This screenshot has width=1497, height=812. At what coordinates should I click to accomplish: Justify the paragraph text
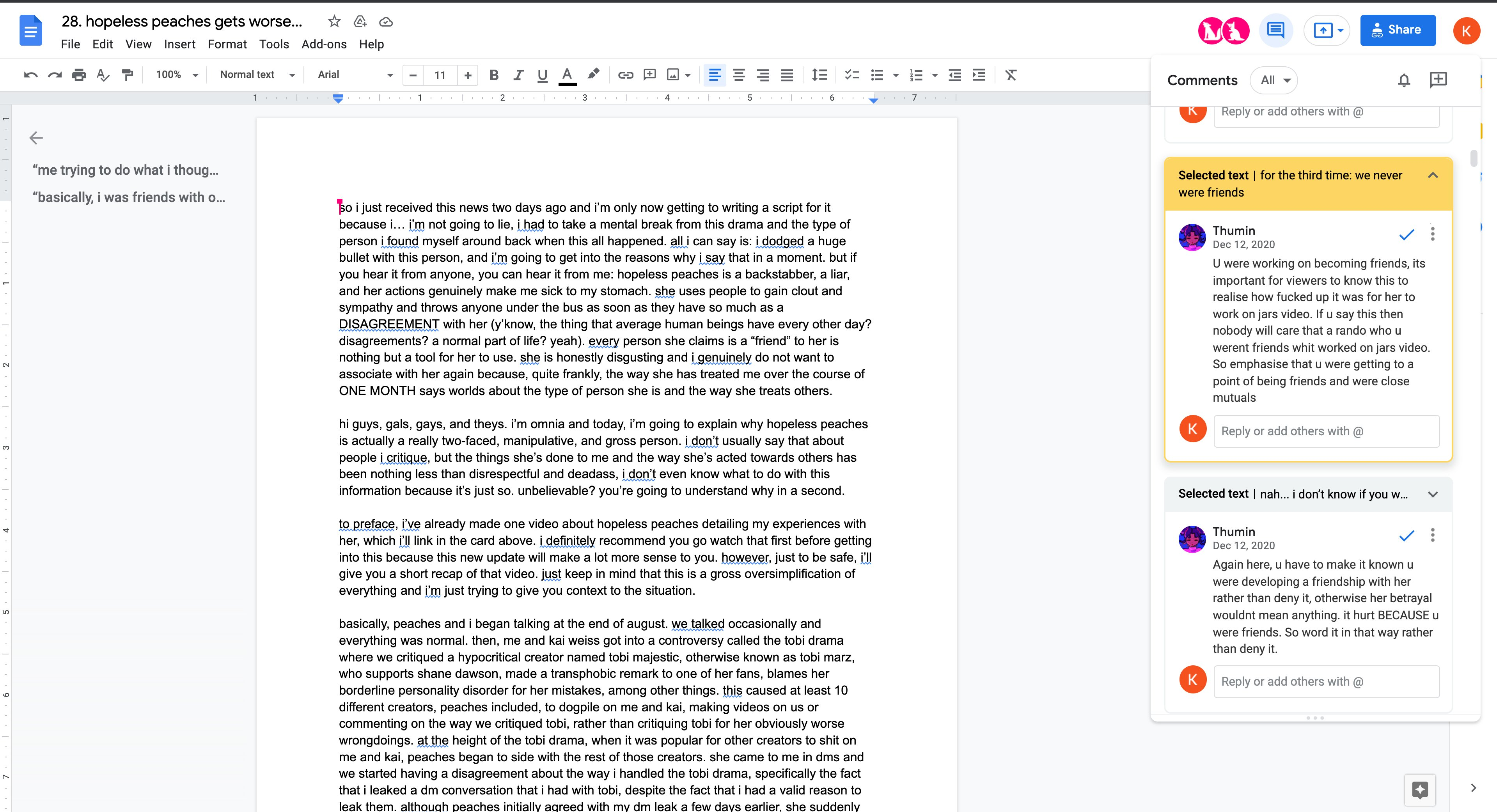(x=787, y=75)
